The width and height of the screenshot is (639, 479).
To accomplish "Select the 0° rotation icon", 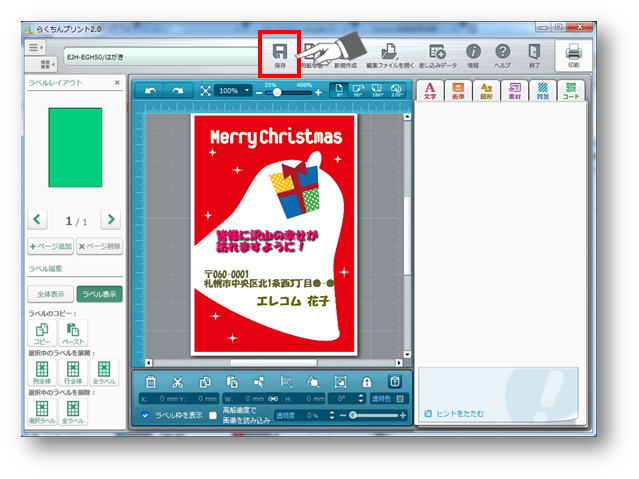I will (x=339, y=90).
